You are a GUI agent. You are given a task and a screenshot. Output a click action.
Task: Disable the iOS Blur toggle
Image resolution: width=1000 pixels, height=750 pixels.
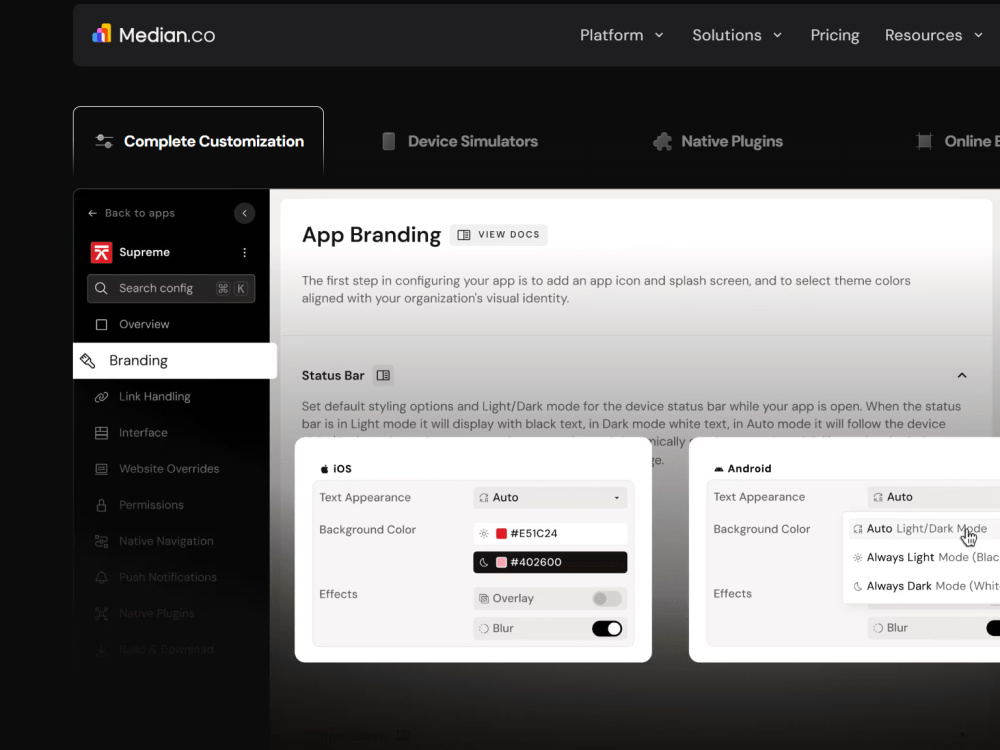(x=607, y=628)
